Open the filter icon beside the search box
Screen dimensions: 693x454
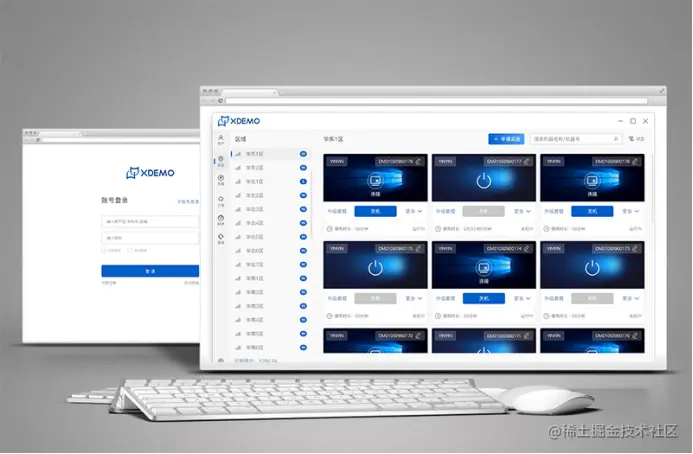point(632,139)
